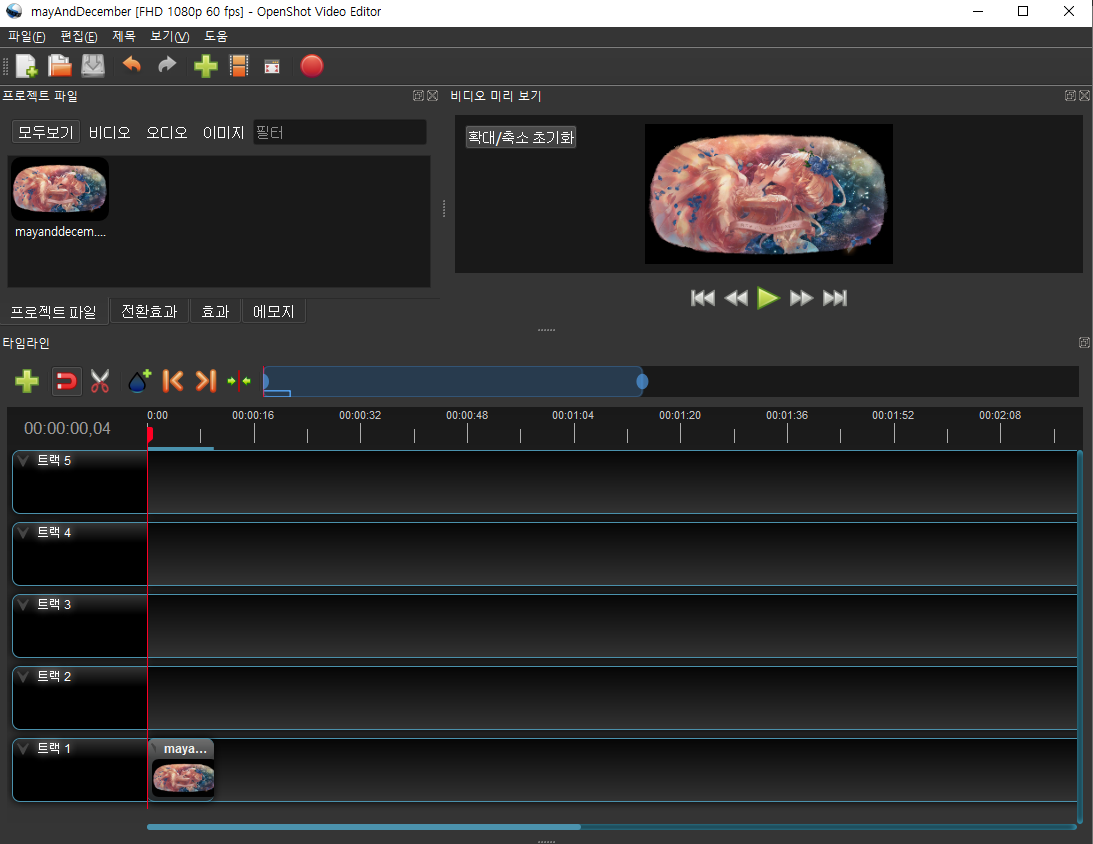Save project with the toolbar save icon

click(93, 66)
